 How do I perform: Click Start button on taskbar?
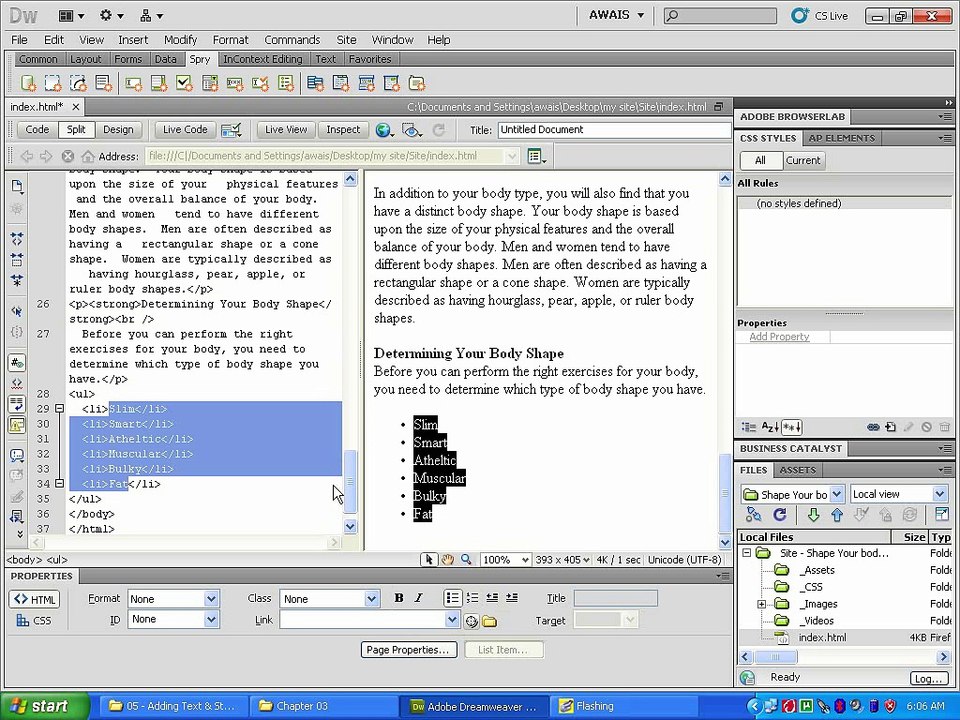(44, 706)
